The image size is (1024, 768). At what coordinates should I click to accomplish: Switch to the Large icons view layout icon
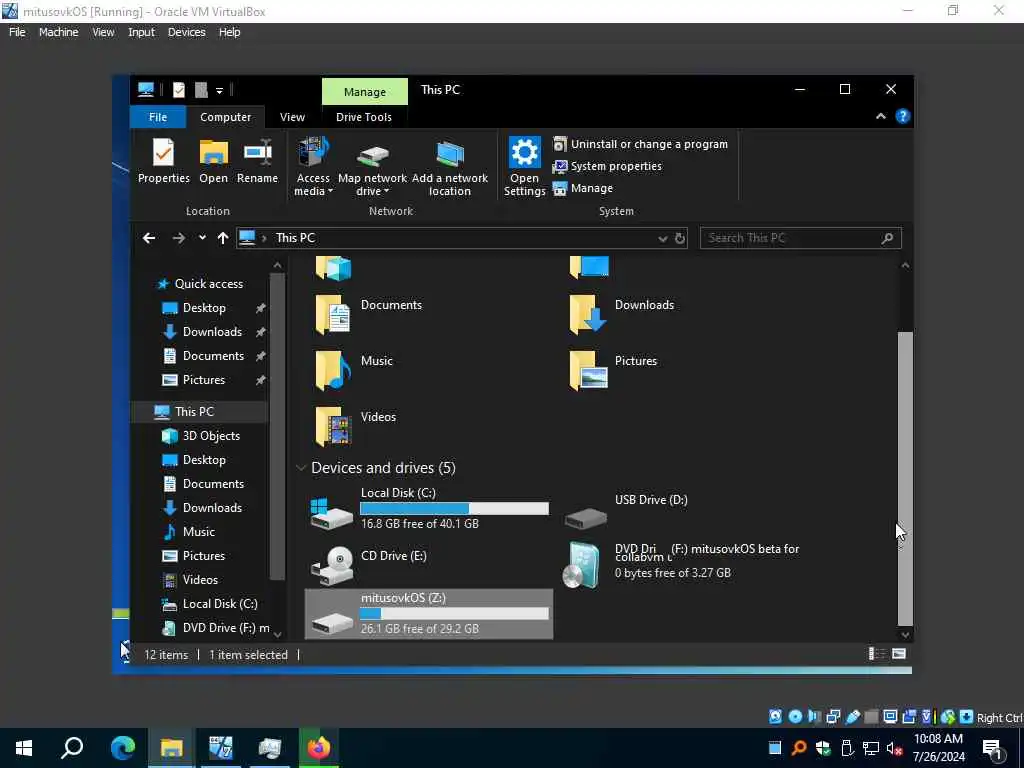pyautogui.click(x=899, y=654)
